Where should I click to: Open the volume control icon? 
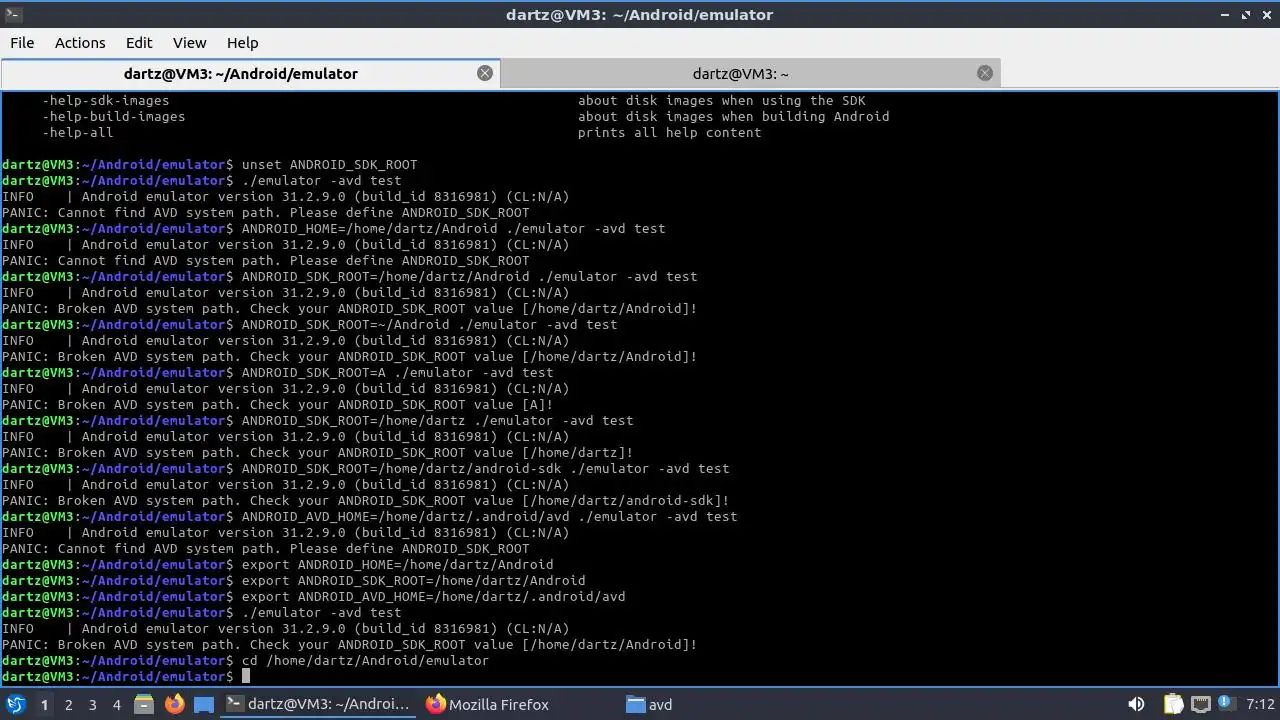point(1136,705)
